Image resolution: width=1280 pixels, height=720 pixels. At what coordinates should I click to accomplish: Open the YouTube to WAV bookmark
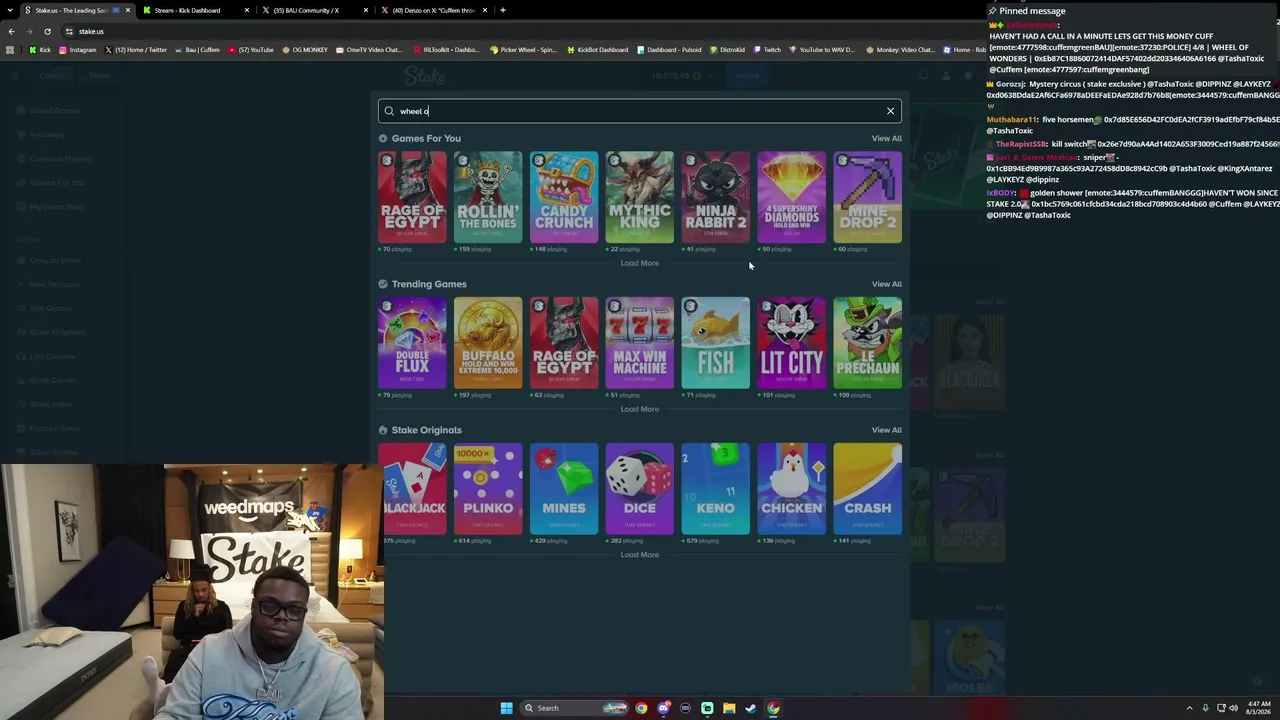pos(821,49)
